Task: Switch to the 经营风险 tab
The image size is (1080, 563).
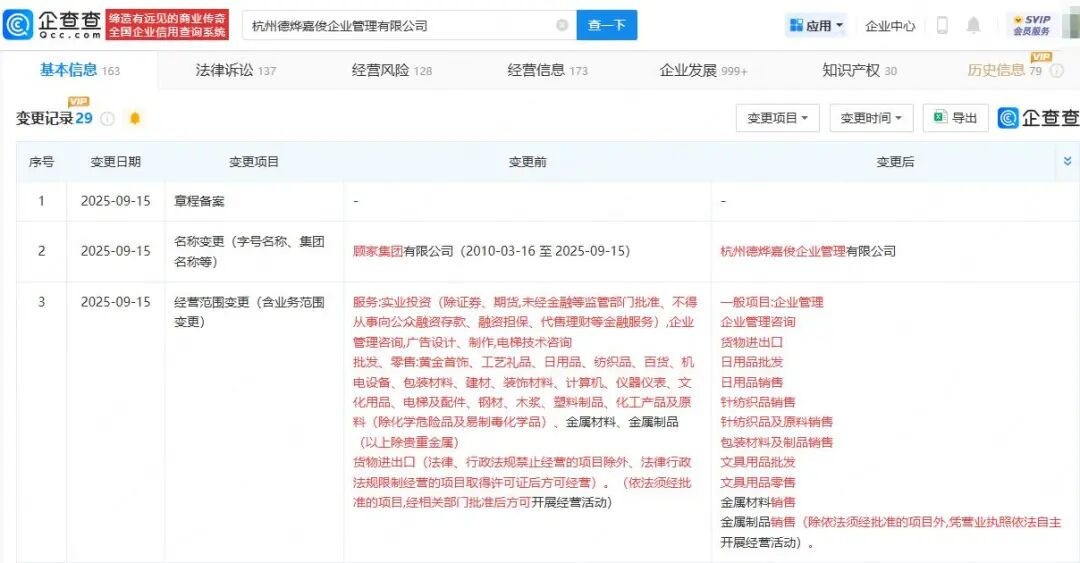Action: pos(392,70)
